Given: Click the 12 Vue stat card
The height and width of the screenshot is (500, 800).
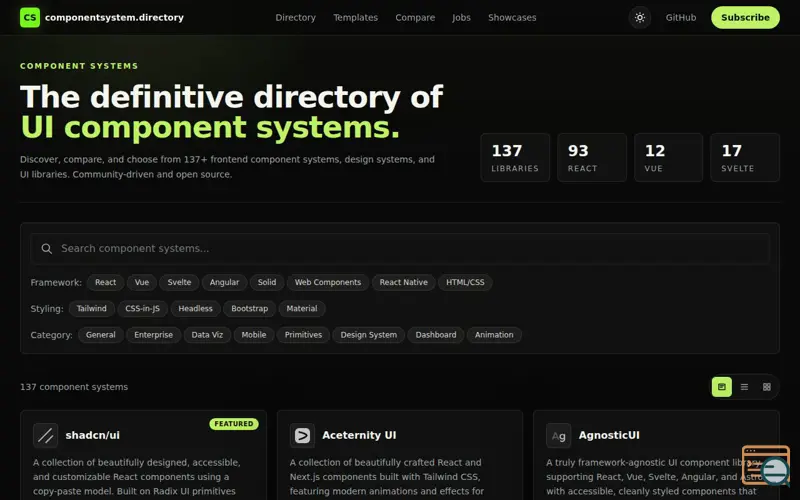Looking at the screenshot, I should 668,158.
